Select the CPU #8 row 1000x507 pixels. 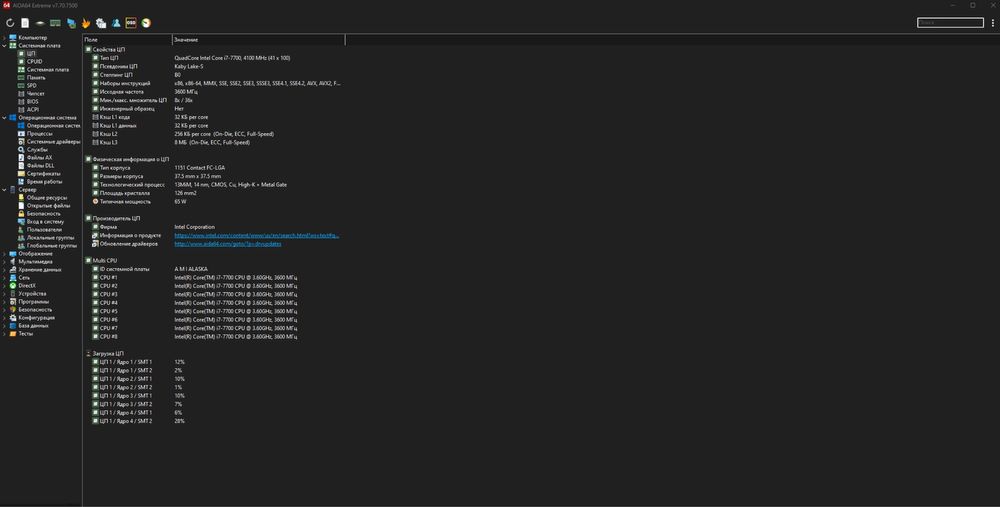point(214,337)
